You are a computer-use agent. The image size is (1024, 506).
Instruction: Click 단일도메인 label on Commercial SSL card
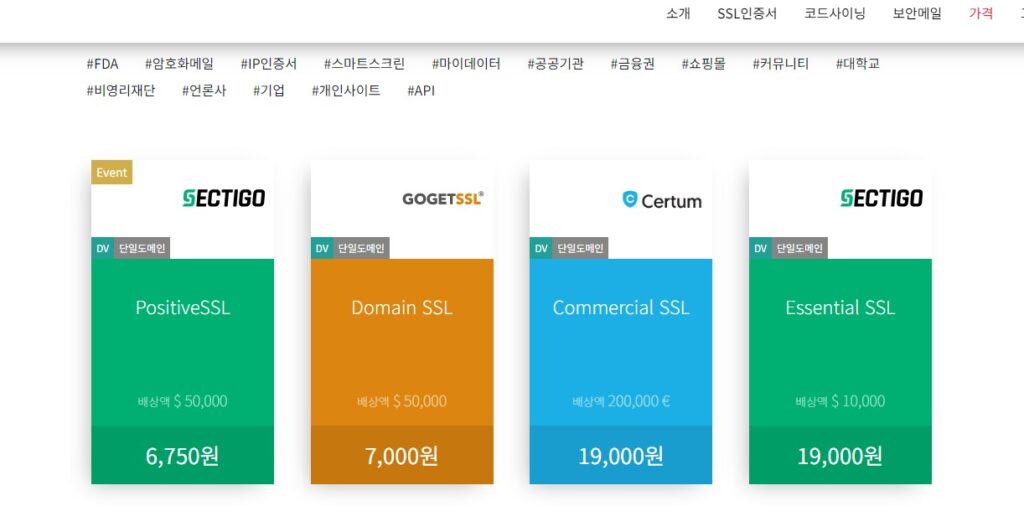(581, 248)
